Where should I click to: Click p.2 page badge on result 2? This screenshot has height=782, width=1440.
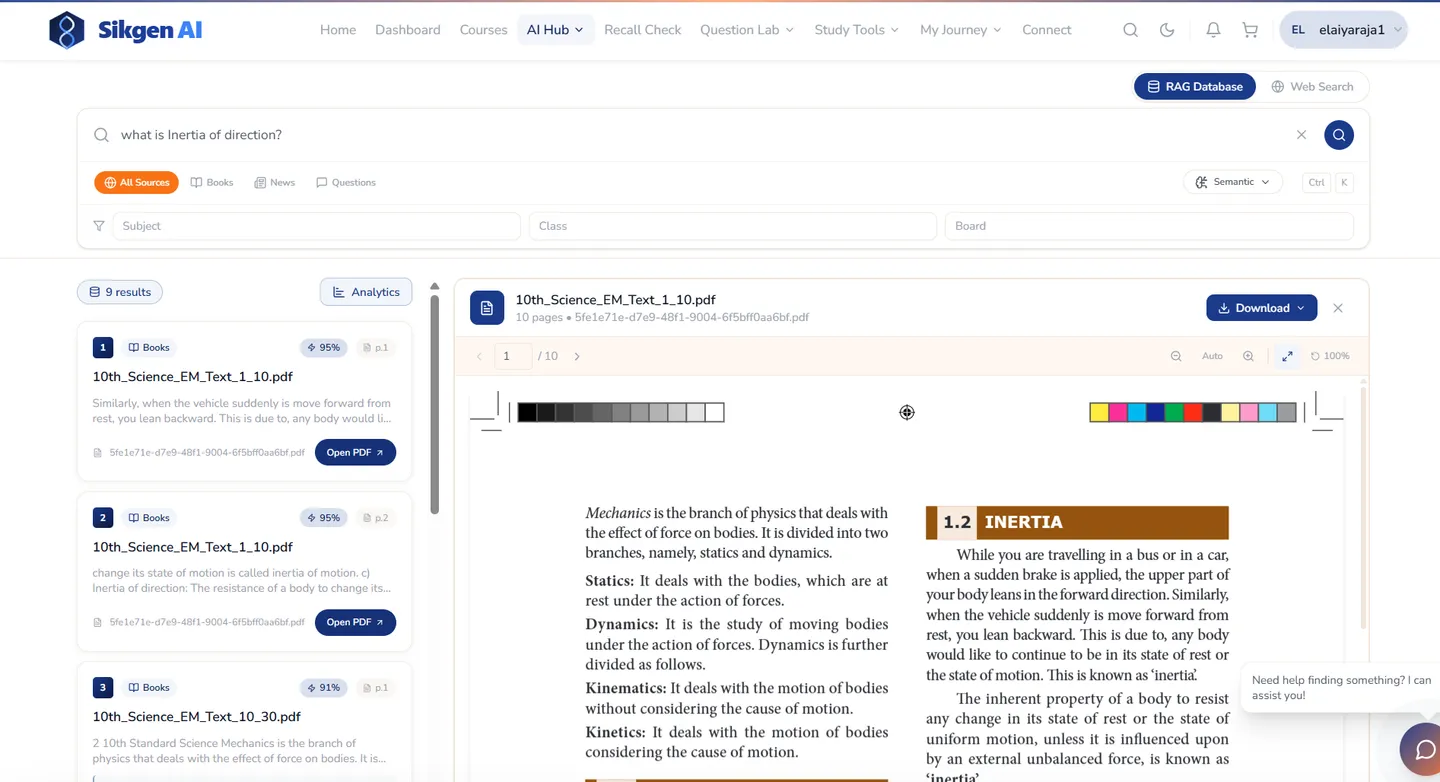pos(375,518)
